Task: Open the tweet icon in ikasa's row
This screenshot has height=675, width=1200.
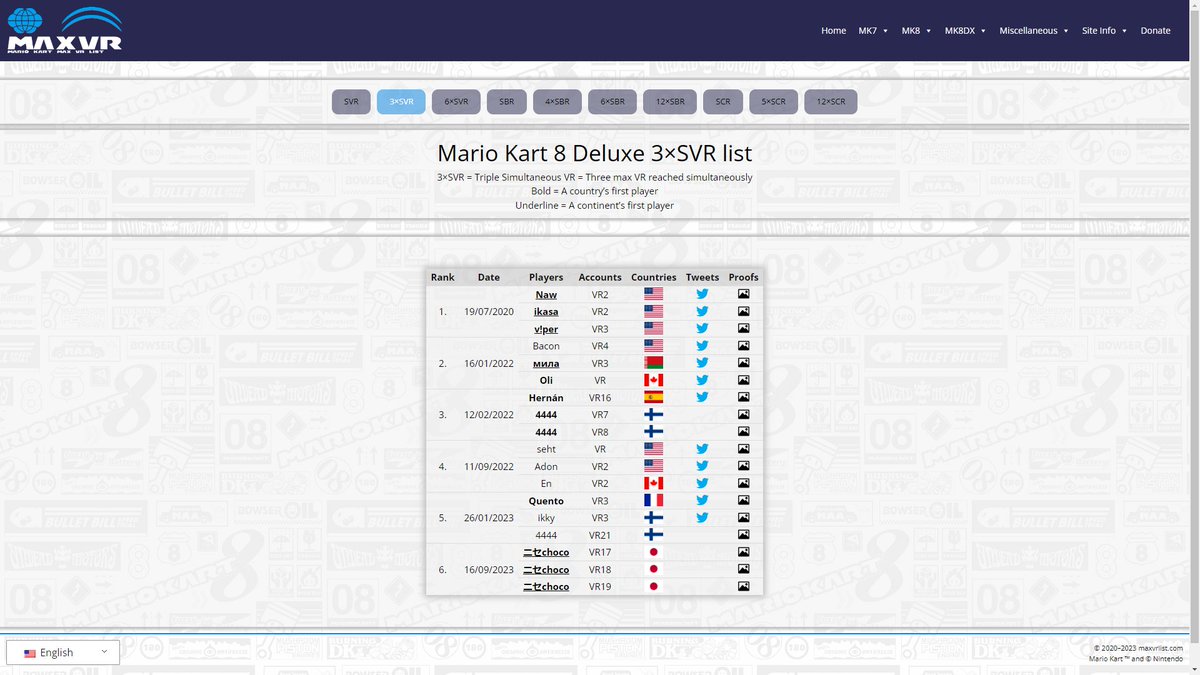Action: [702, 311]
